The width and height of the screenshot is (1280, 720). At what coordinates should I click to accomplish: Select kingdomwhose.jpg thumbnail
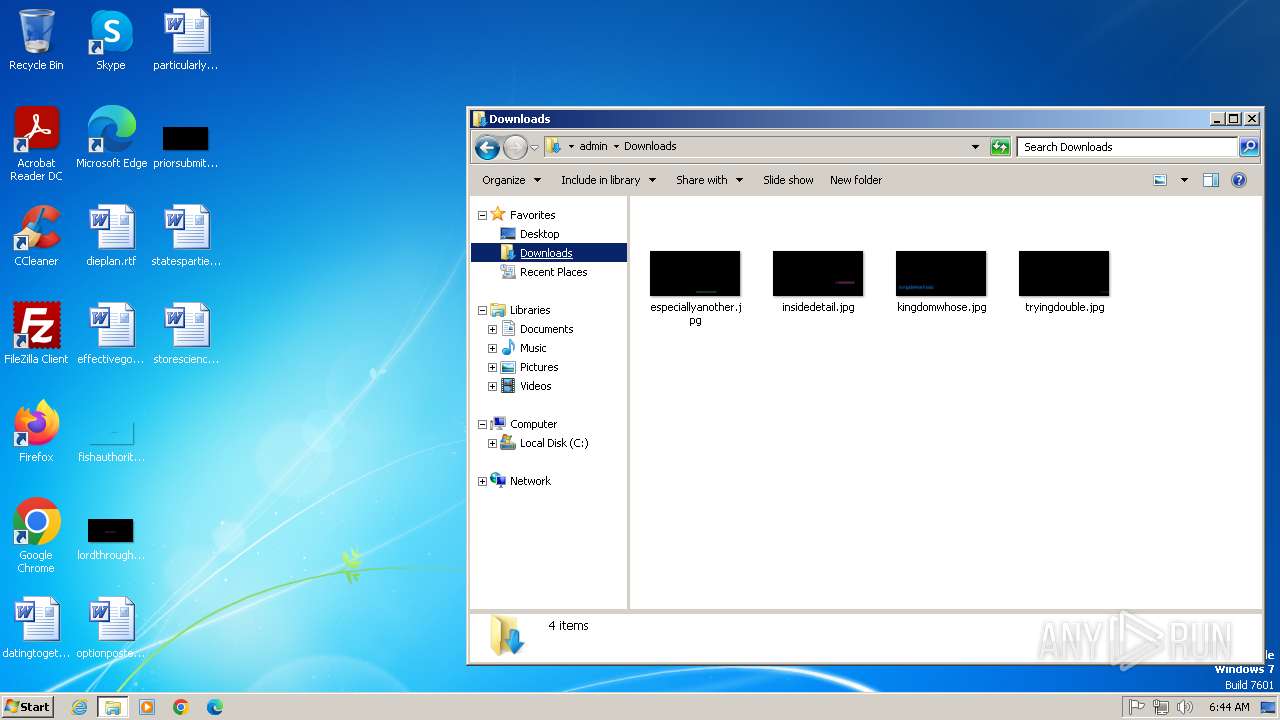coord(941,282)
